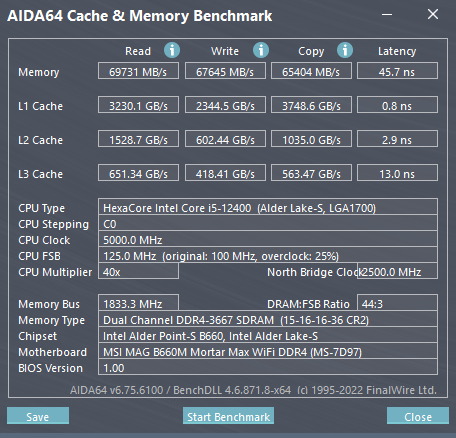Select the Memory Read result field

pyautogui.click(x=138, y=71)
